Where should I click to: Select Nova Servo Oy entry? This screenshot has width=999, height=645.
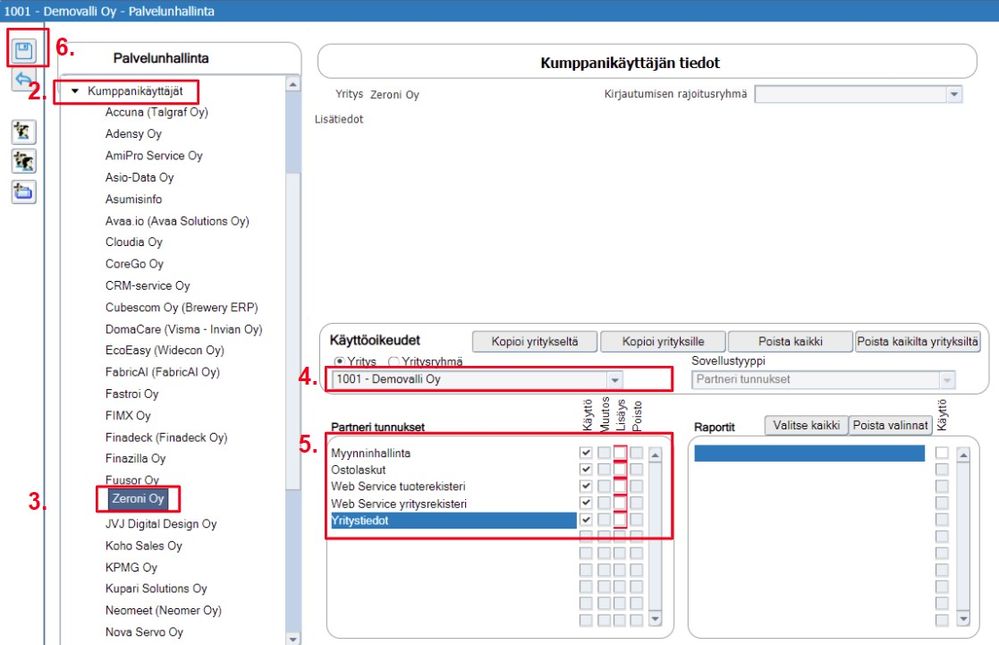pyautogui.click(x=144, y=632)
